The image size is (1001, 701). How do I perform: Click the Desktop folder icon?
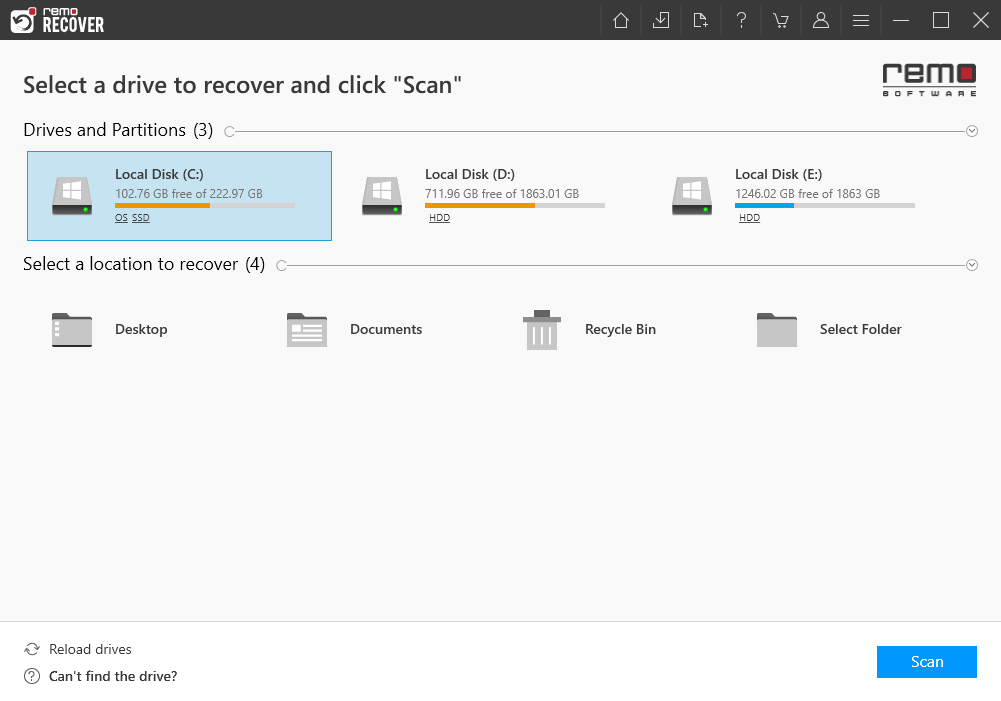pos(71,329)
